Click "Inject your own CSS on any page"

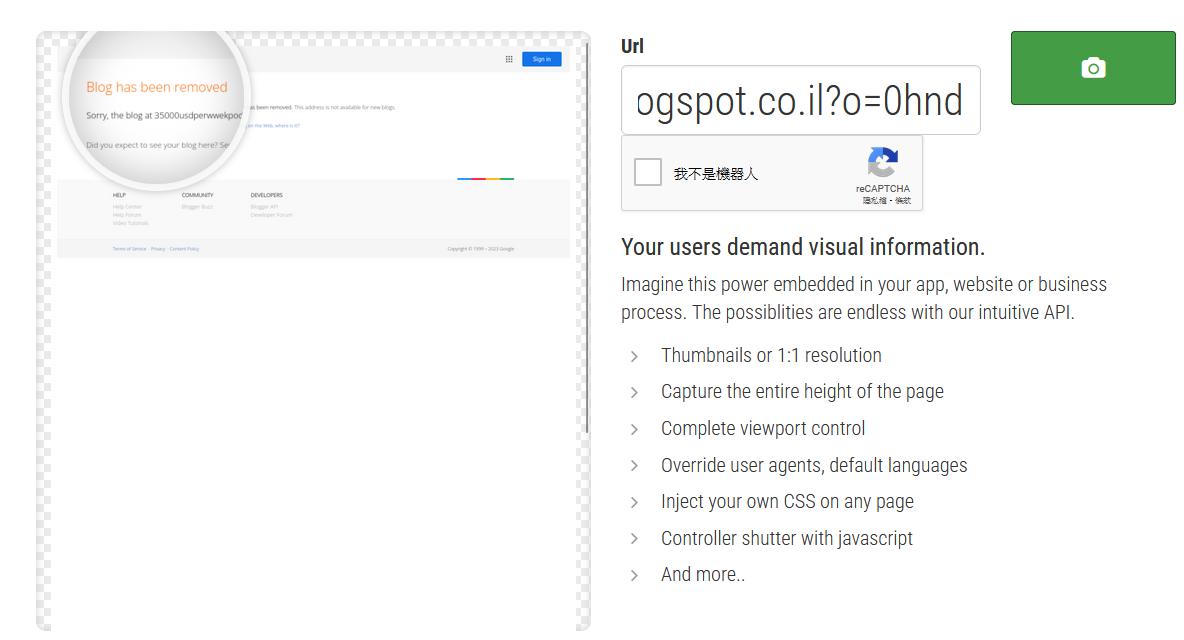pos(787,502)
